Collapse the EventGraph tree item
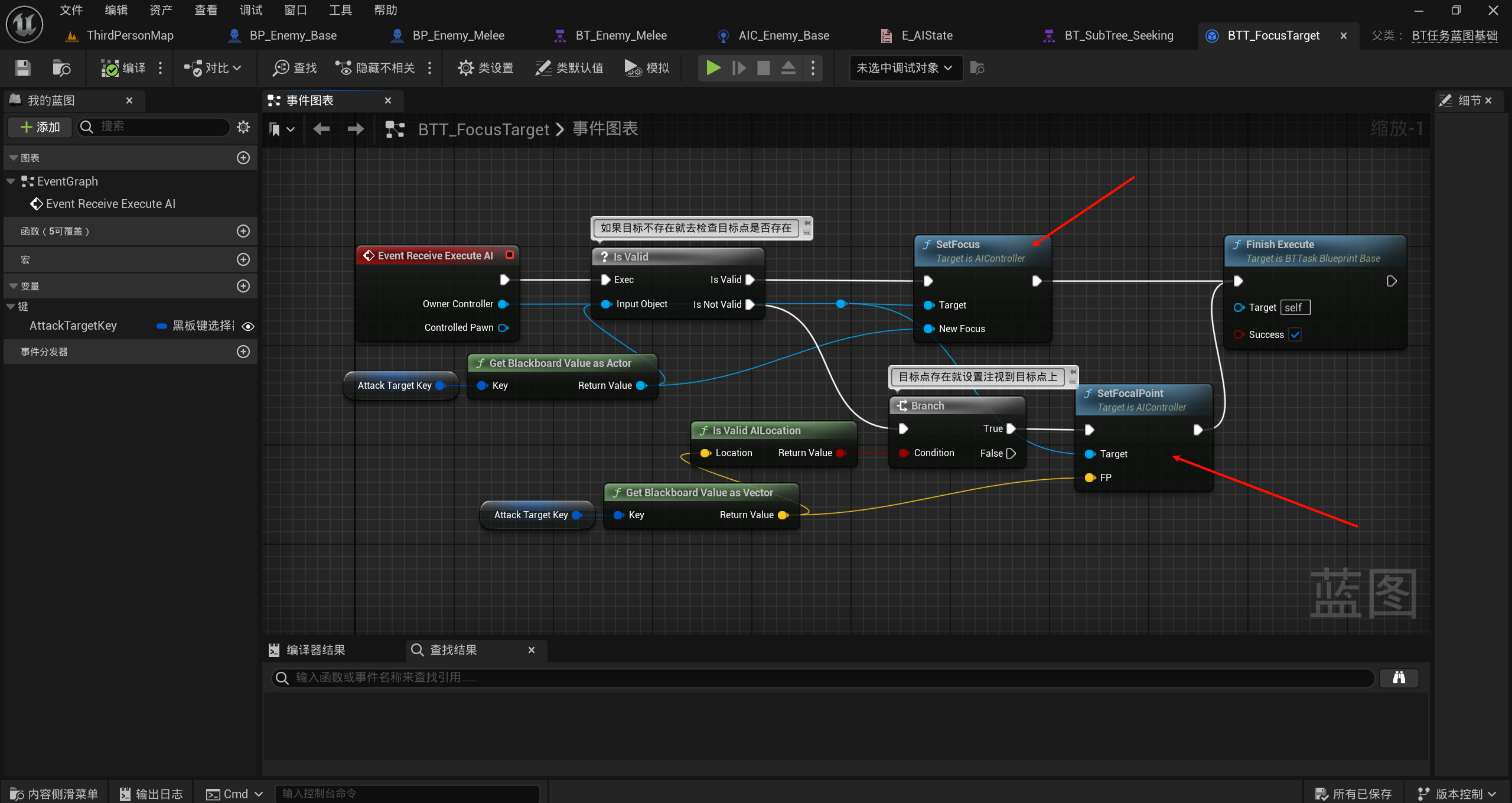This screenshot has height=803, width=1512. click(x=11, y=181)
